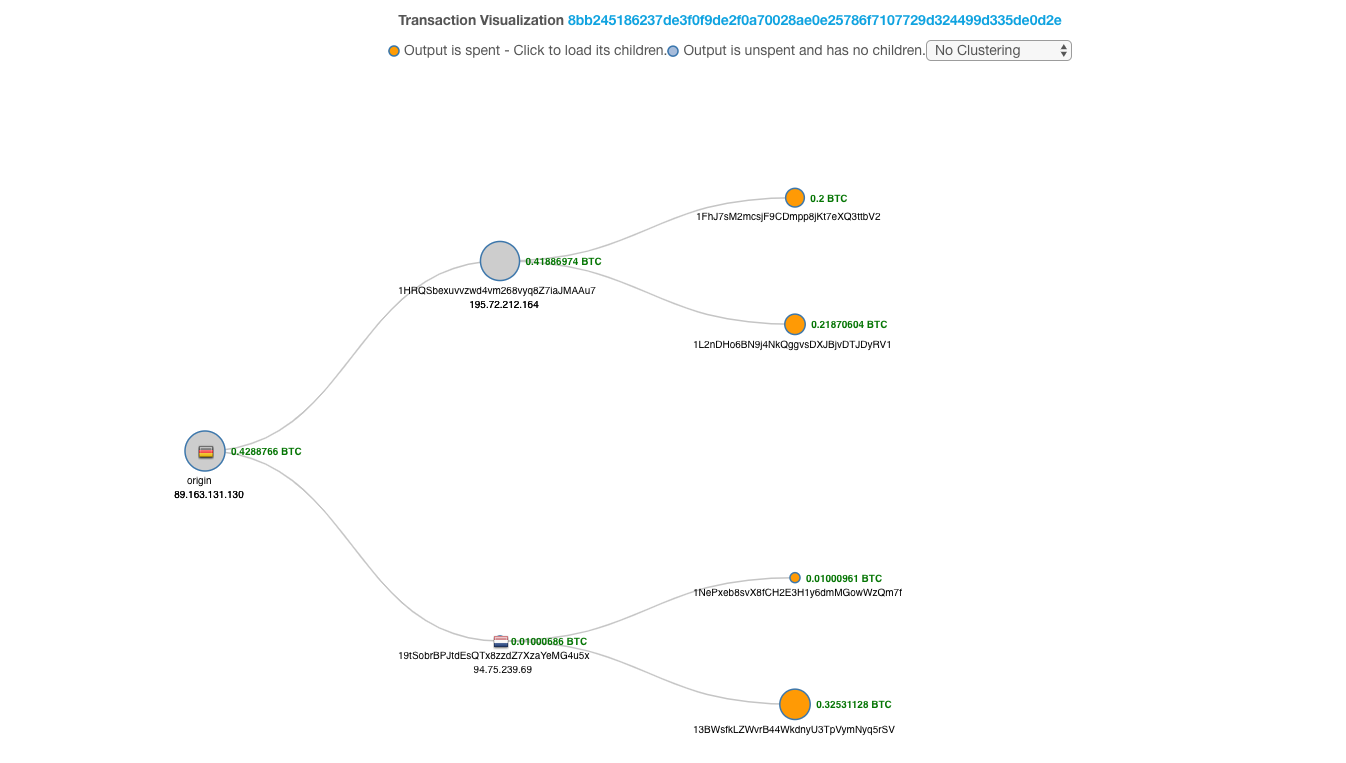This screenshot has width=1346, height=763.
Task: Click the blue unspent-output legend dot
Action: pos(673,51)
